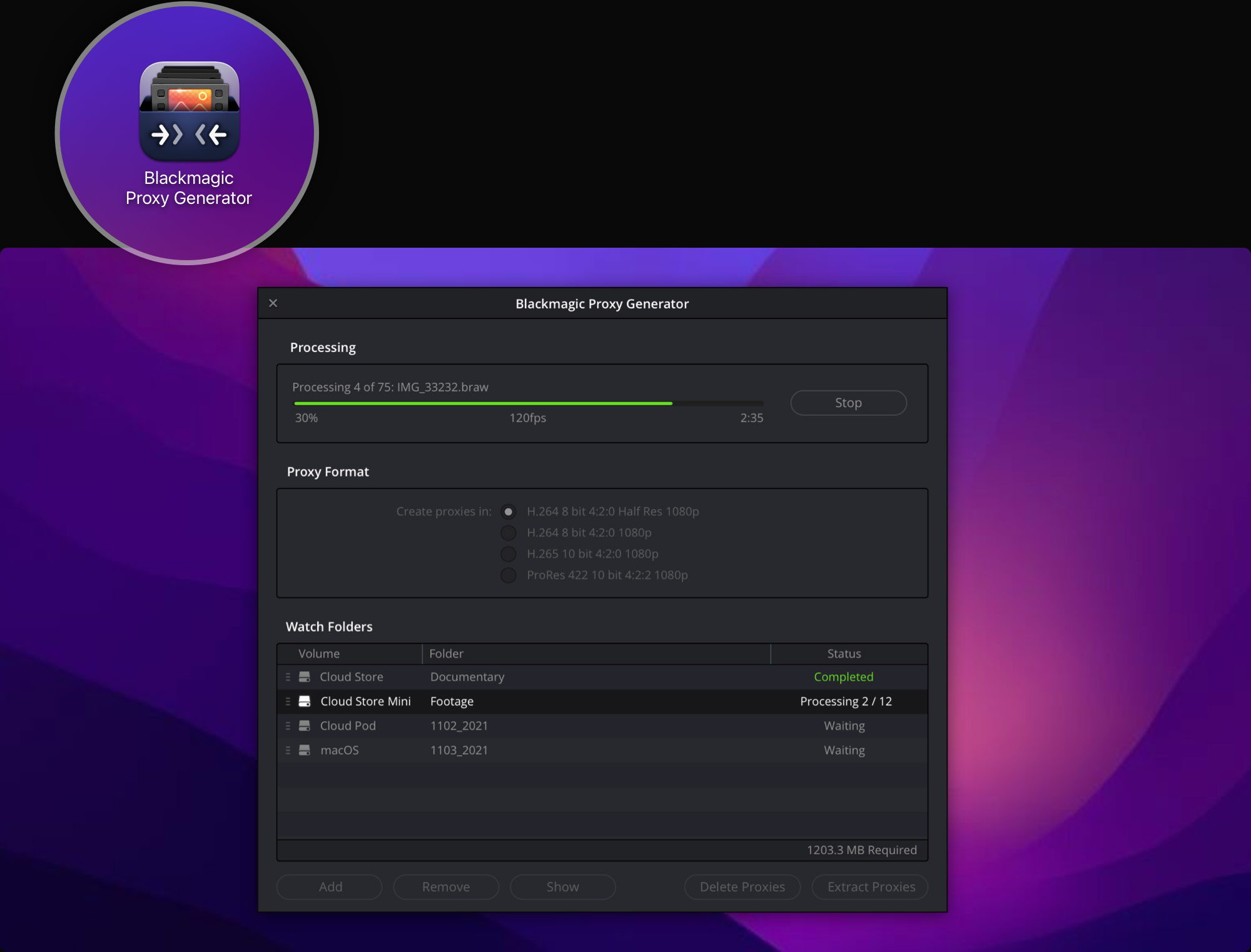Click the Waiting status for macOS

click(844, 750)
